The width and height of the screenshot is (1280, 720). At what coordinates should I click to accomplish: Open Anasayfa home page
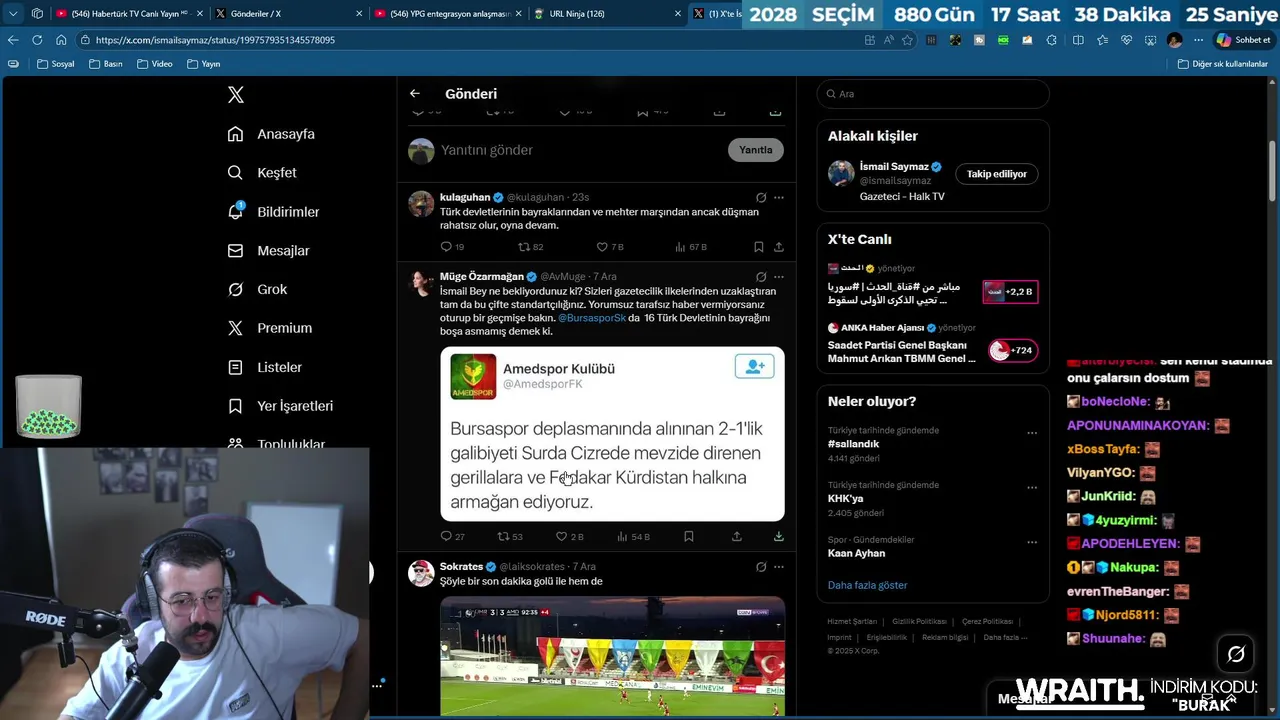pos(271,134)
